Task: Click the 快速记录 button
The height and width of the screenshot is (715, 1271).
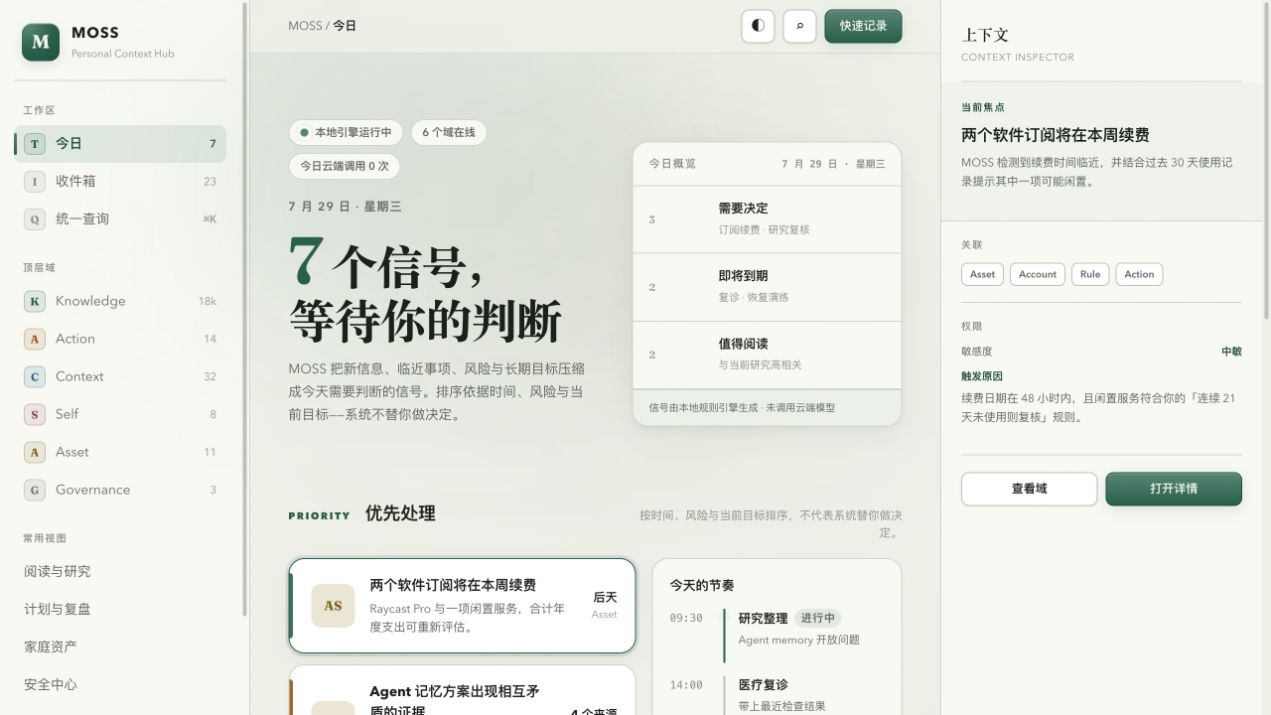Action: point(863,26)
